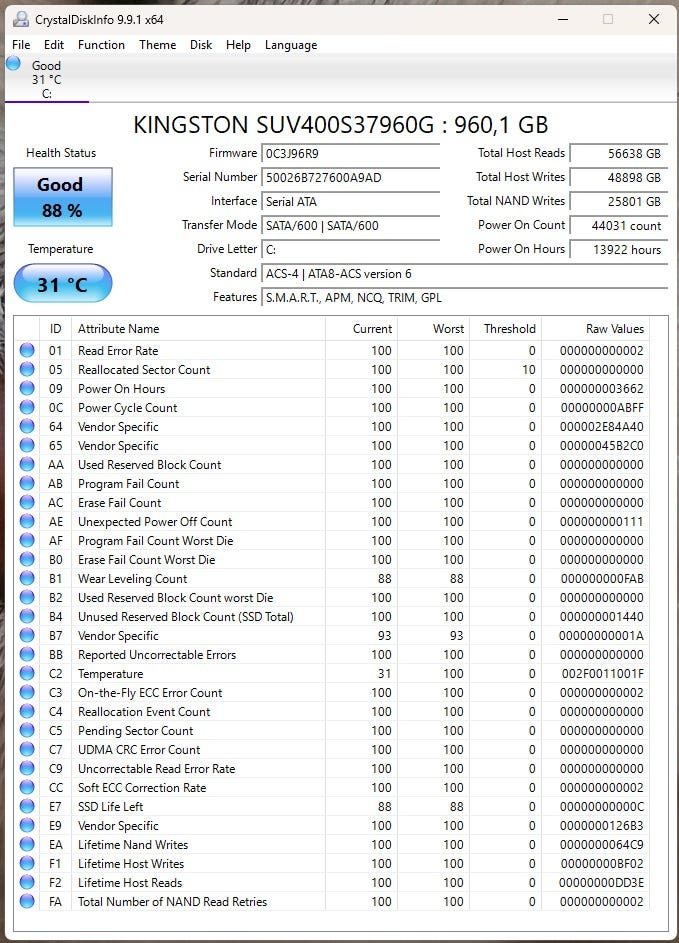Click the Firmware field 0C3J96R9
Image resolution: width=679 pixels, height=943 pixels.
[x=351, y=153]
